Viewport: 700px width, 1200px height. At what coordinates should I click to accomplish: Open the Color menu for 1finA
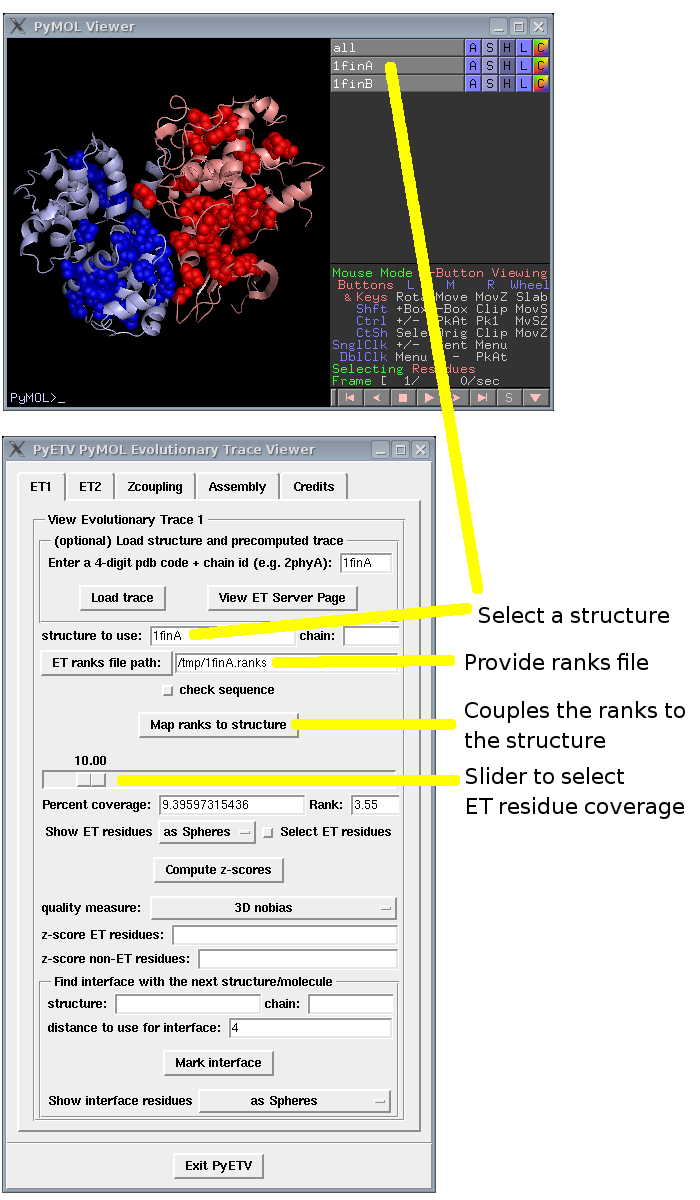[541, 66]
